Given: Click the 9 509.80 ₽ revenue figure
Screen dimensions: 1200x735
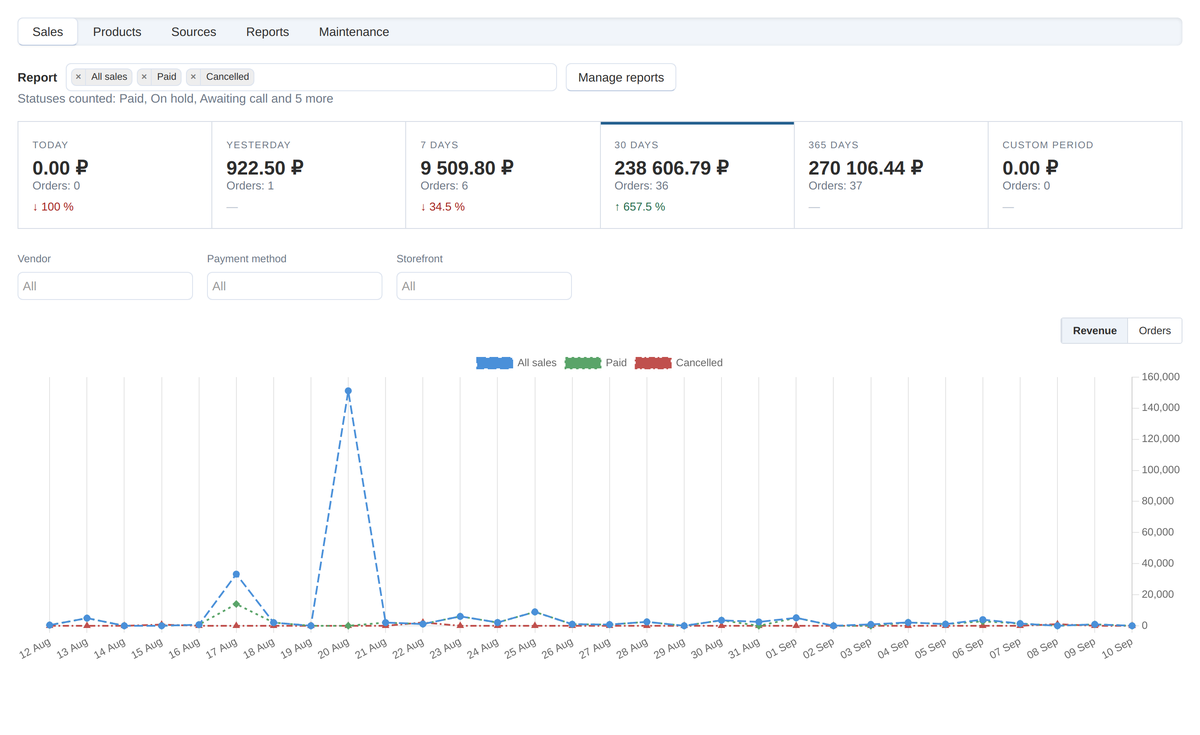Looking at the screenshot, I should point(467,168).
